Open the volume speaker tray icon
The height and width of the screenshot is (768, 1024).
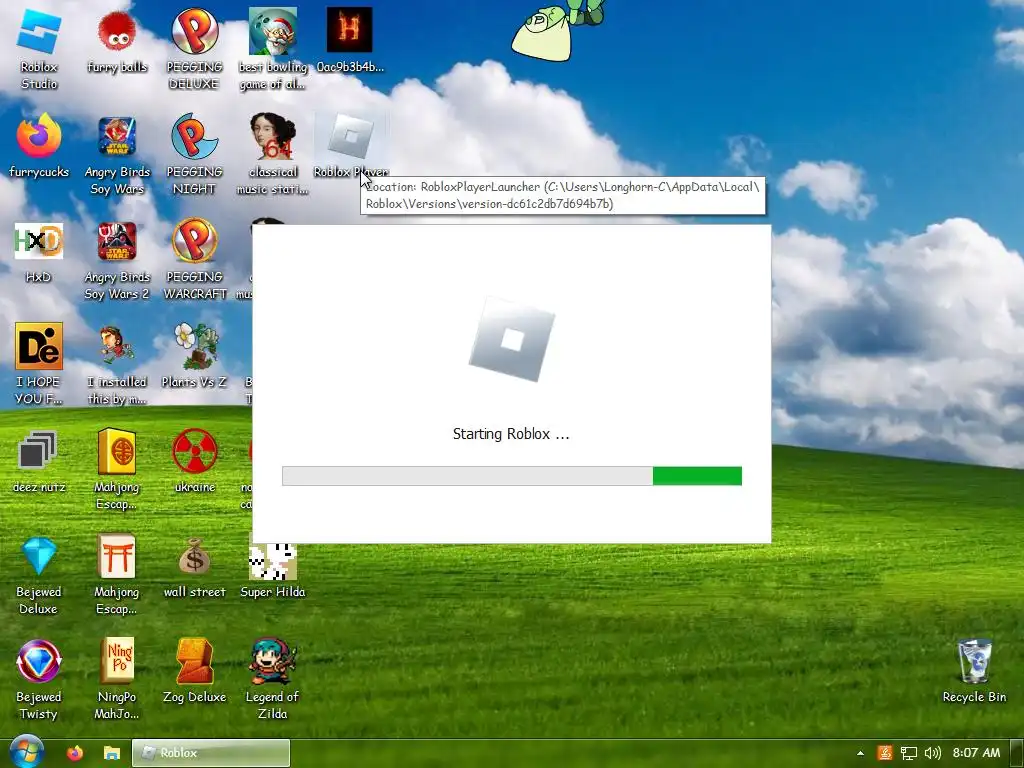click(x=933, y=753)
